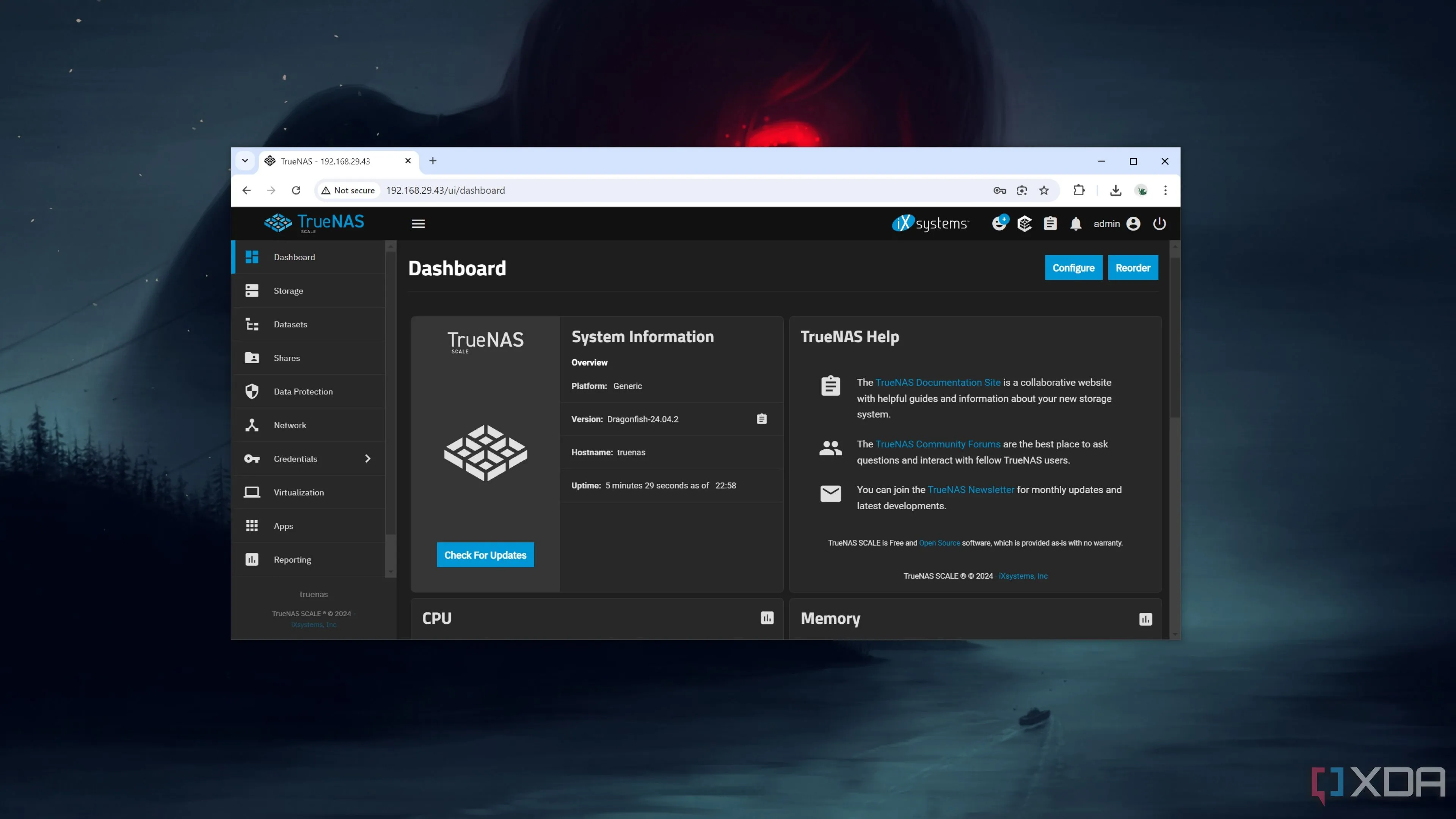Click the Virtualization laptop icon

point(251,492)
